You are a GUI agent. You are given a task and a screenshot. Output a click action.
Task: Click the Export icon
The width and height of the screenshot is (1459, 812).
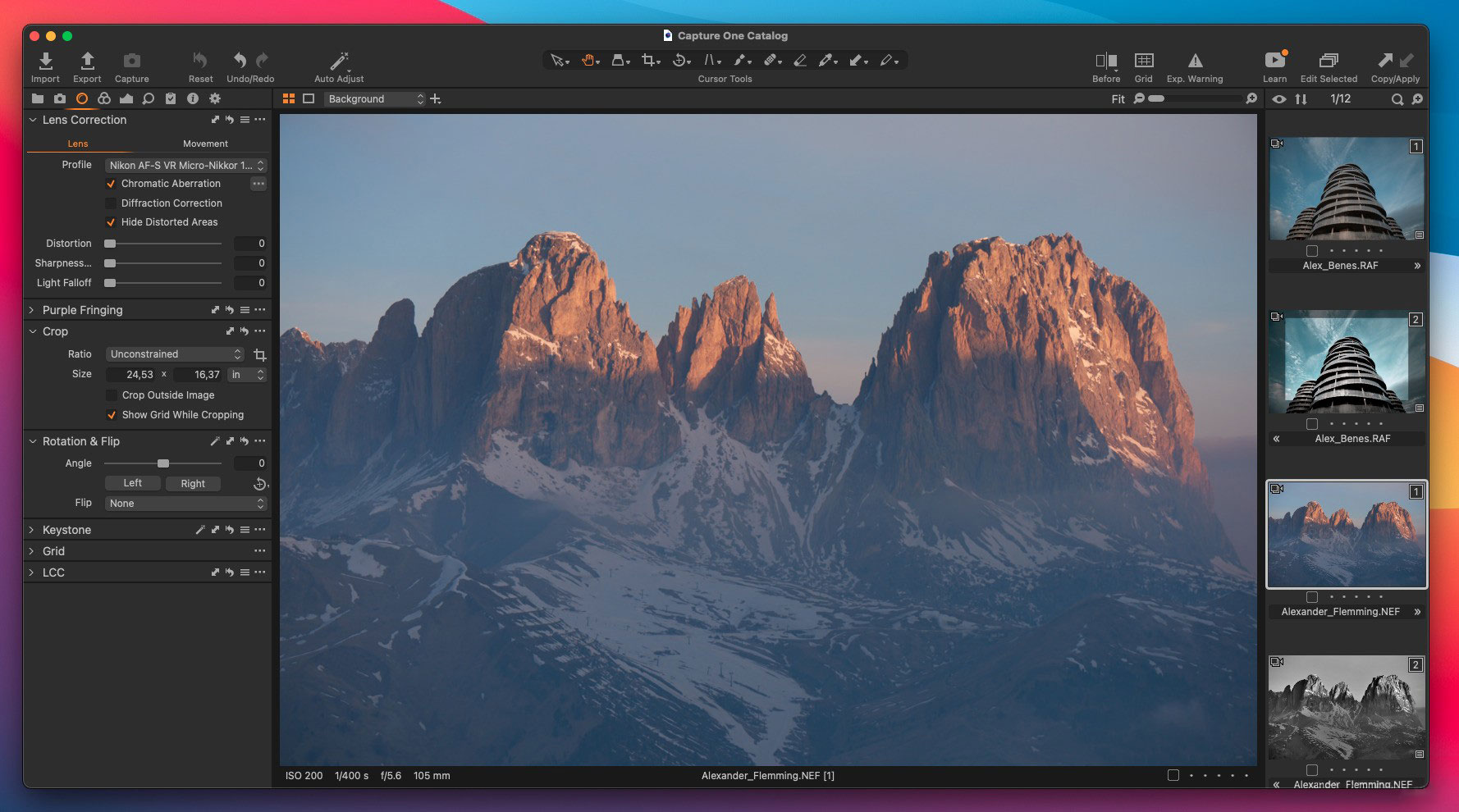pos(87,61)
